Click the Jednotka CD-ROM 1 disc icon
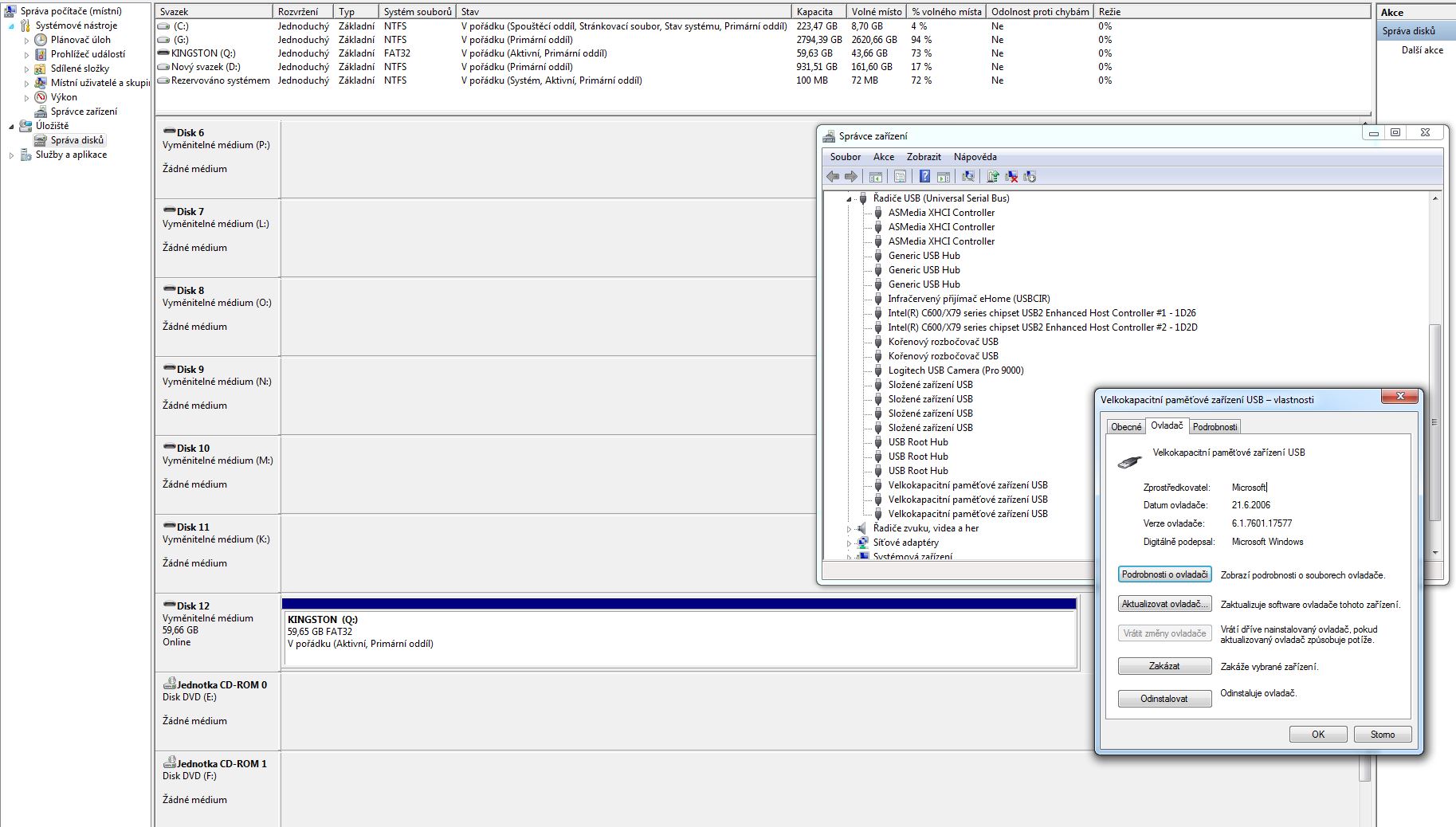 coord(170,762)
